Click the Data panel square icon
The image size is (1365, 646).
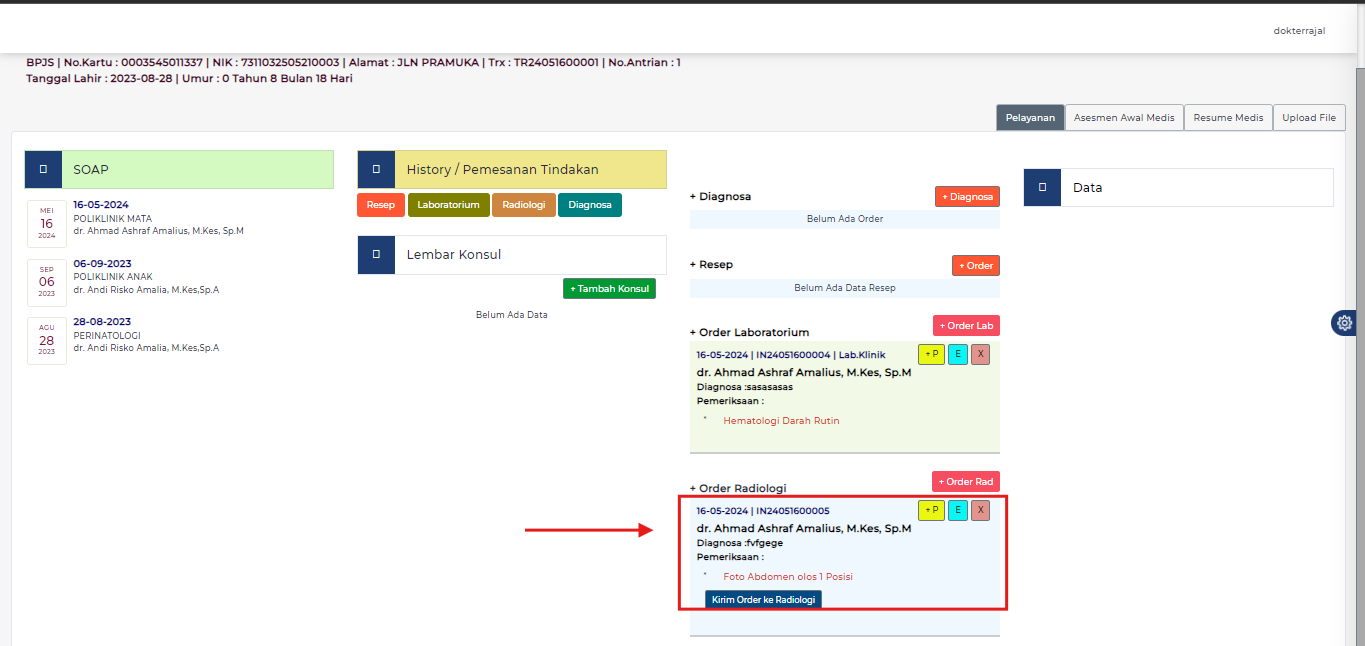tap(1042, 187)
